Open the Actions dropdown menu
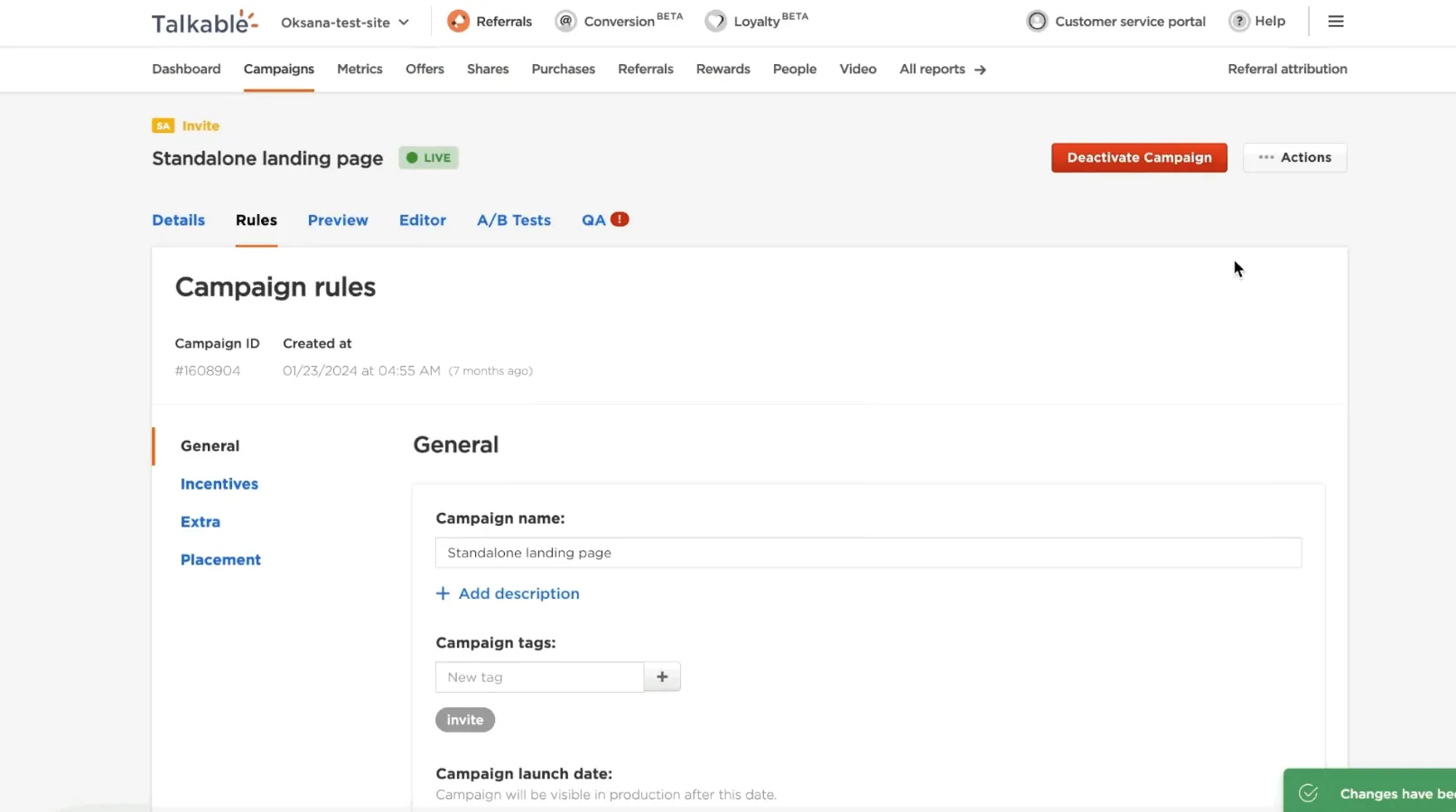Image resolution: width=1456 pixels, height=812 pixels. click(1294, 157)
